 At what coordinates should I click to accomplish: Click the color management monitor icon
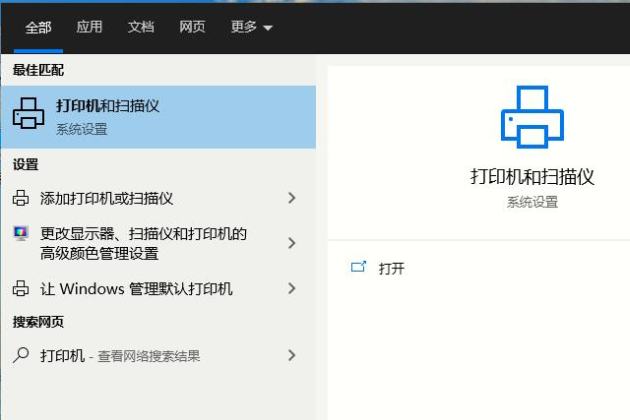pyautogui.click(x=20, y=233)
